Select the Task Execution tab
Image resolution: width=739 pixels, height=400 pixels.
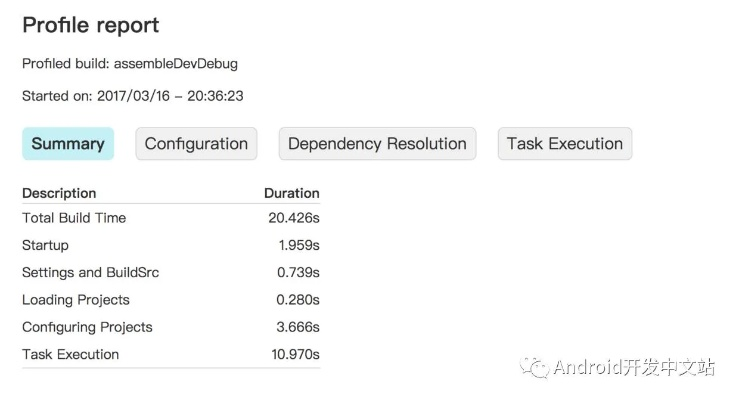pyautogui.click(x=564, y=144)
